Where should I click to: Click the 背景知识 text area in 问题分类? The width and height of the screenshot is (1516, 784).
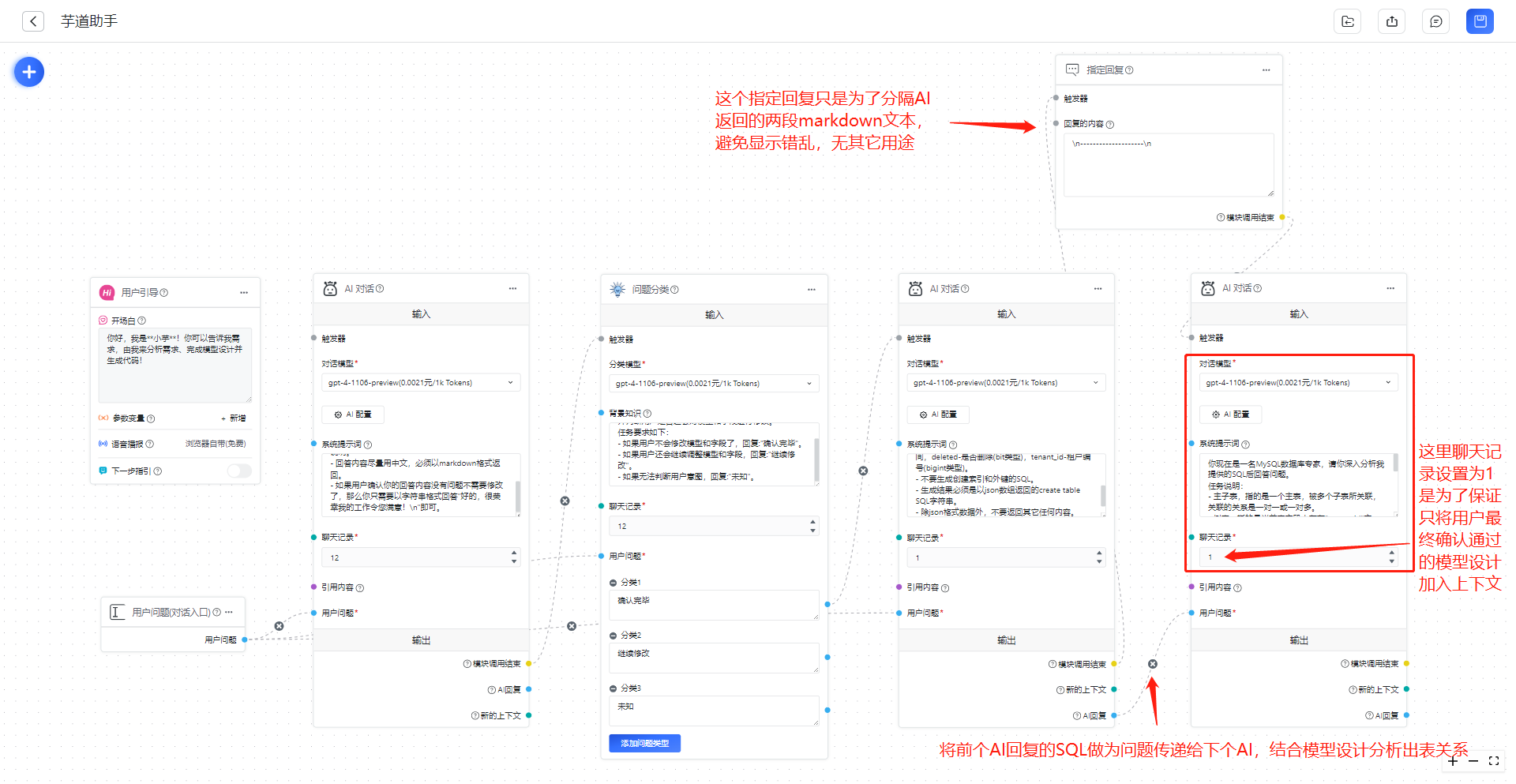click(x=714, y=454)
